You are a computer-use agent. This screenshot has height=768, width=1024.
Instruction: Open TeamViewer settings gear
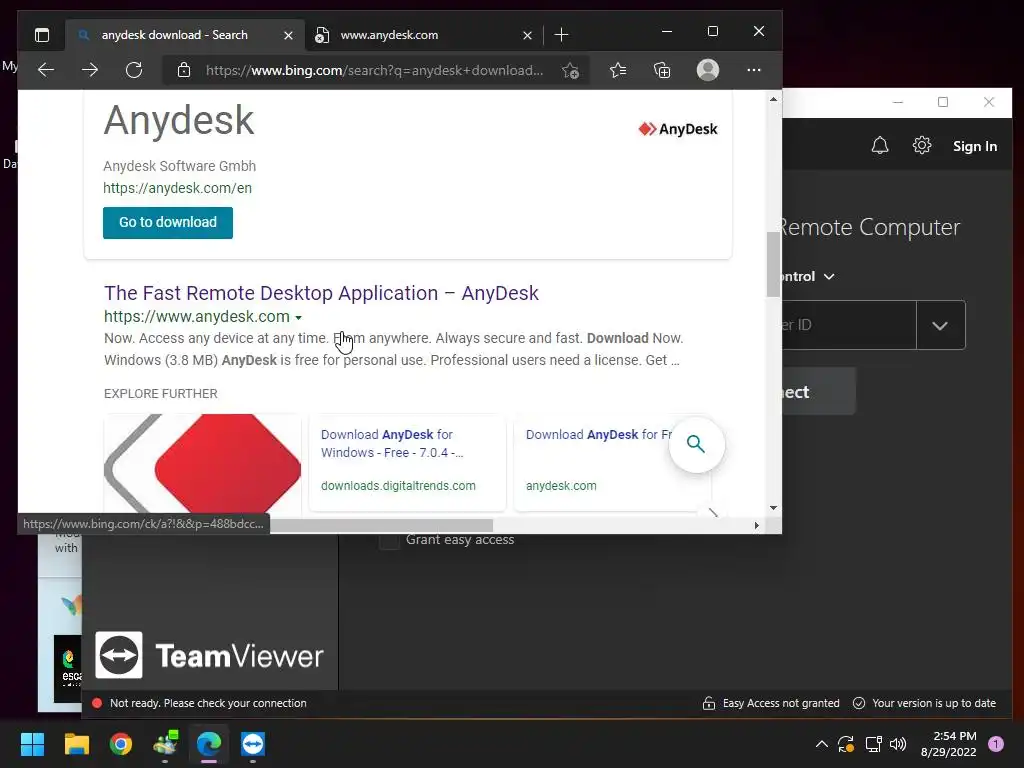[x=921, y=145]
